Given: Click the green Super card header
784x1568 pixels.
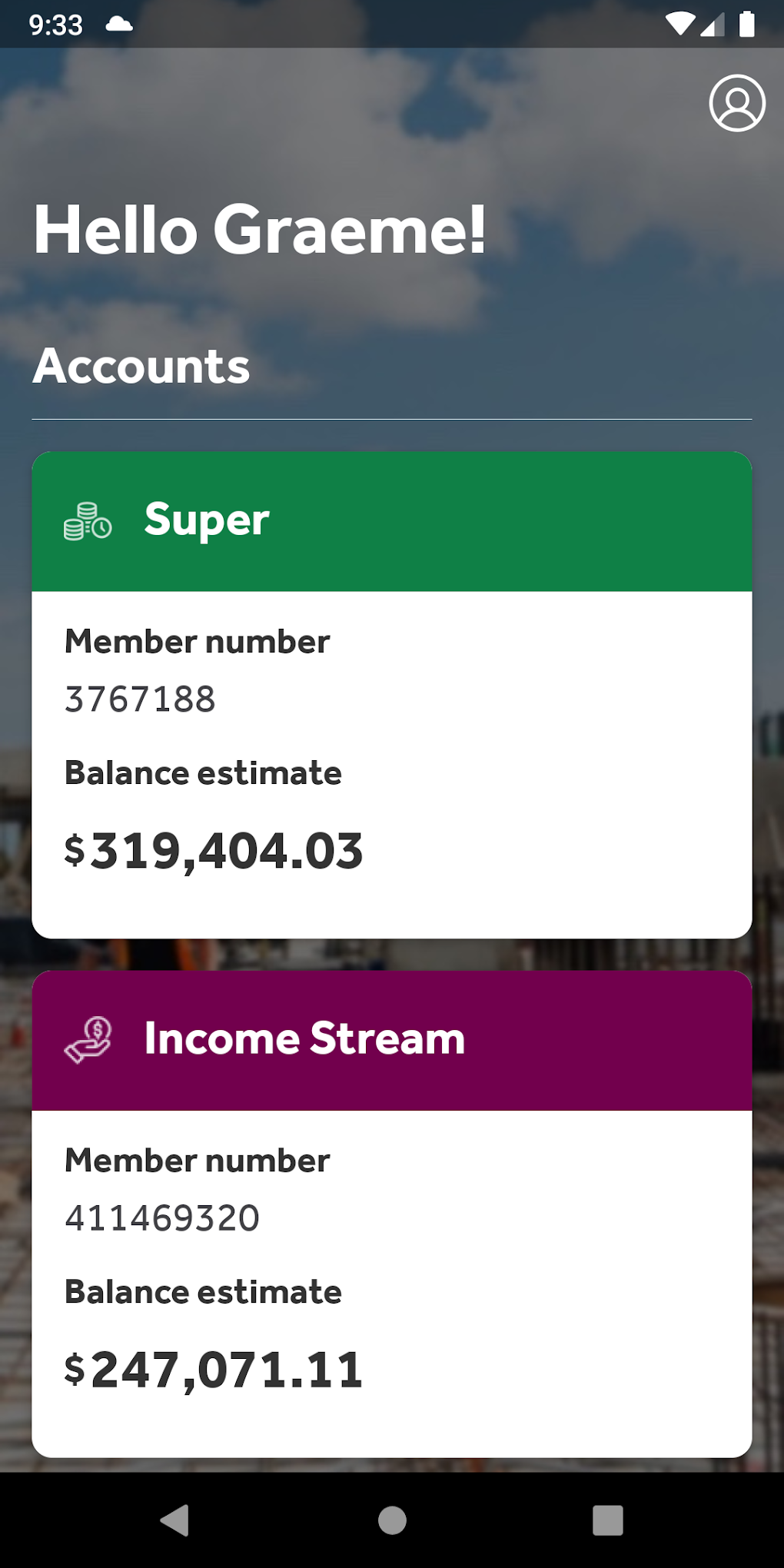Looking at the screenshot, I should click(x=392, y=520).
